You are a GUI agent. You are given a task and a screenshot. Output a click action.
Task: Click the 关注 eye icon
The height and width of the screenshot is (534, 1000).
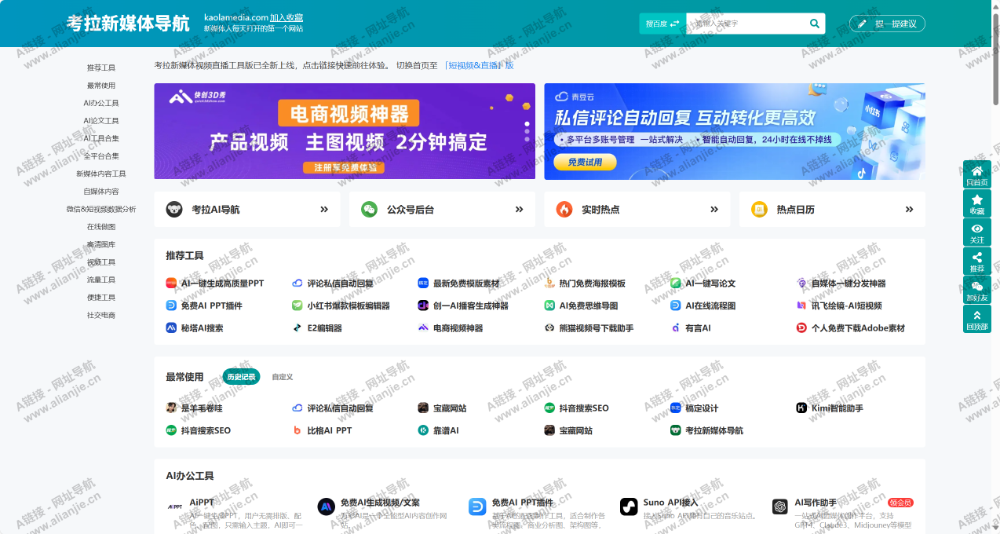[976, 228]
